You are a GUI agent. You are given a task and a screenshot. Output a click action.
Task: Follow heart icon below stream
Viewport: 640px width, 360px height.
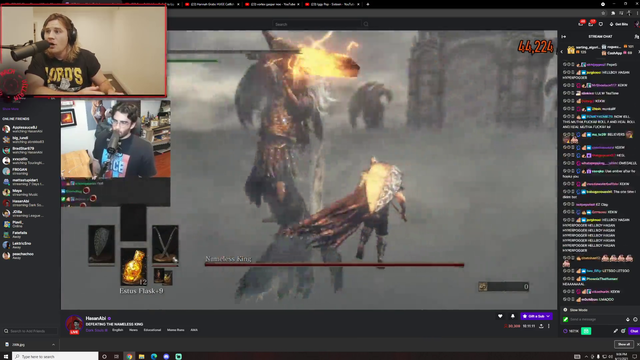click(x=500, y=316)
